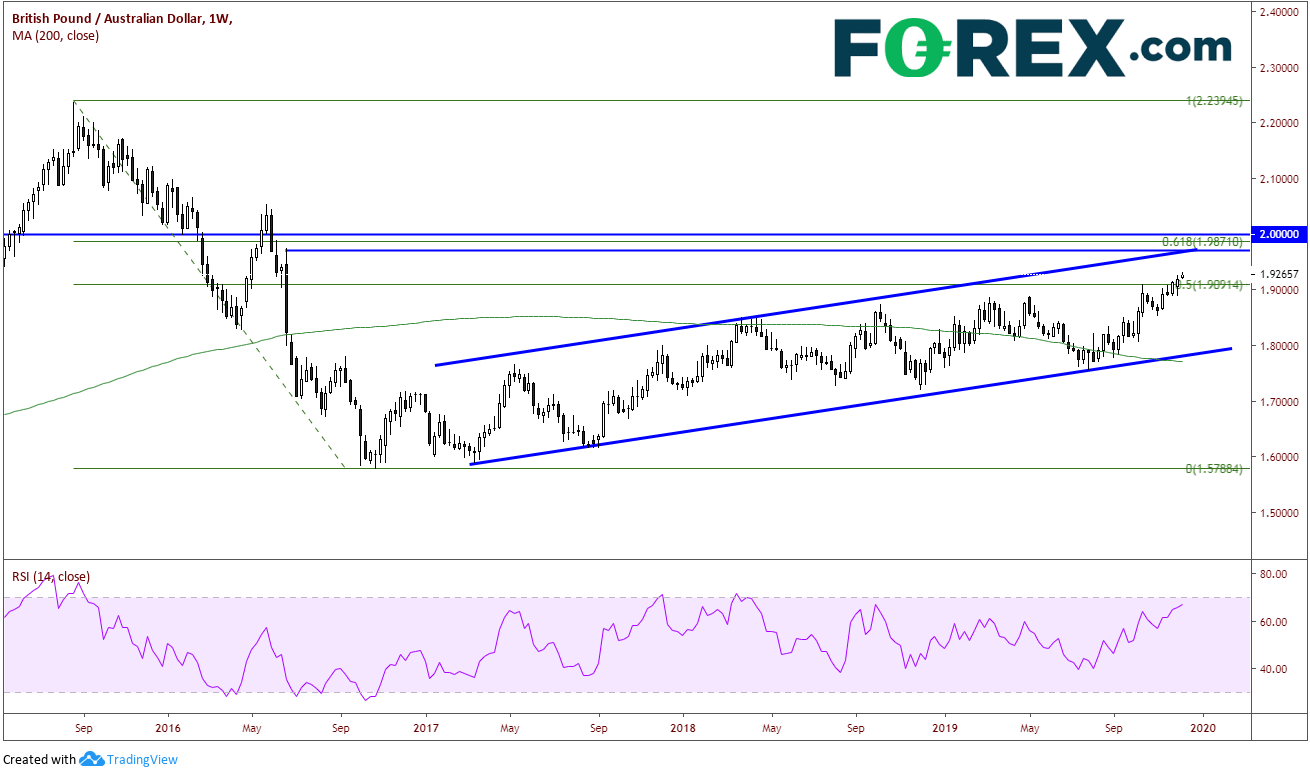Click the 0.618(1.98710) Fibonacci level label

[x=1202, y=242]
